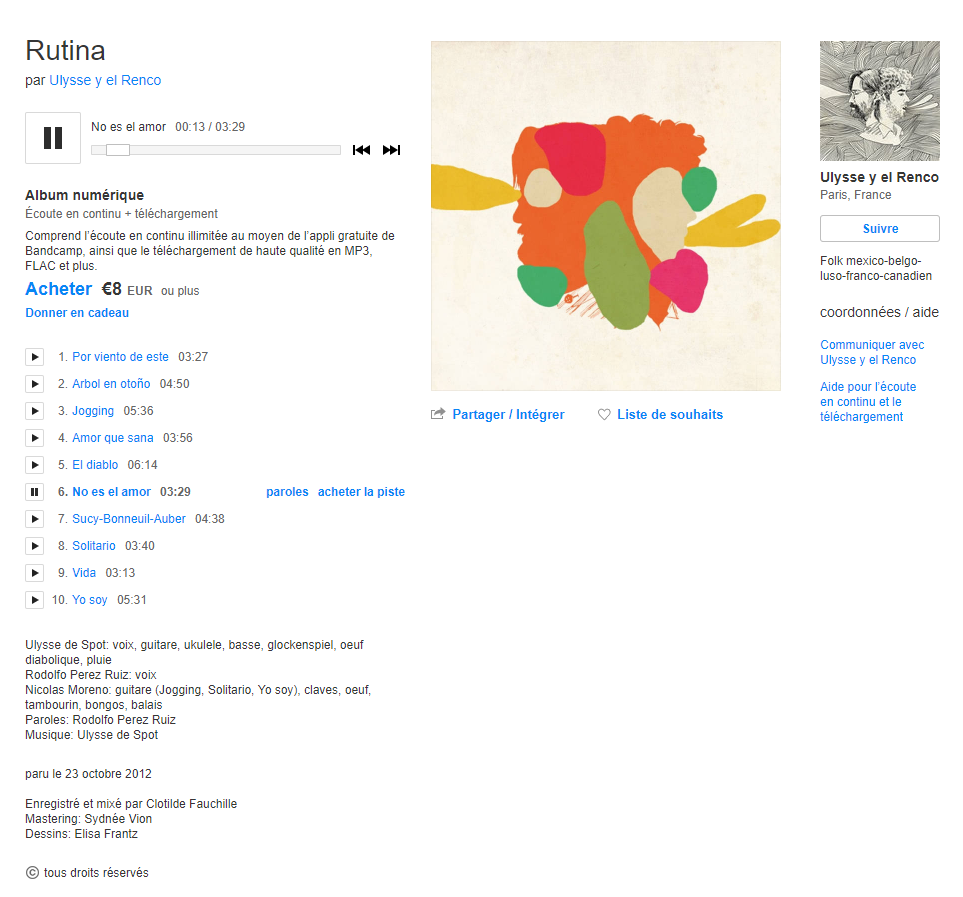
Task: Play track 3 Jogging
Action: pos(34,411)
